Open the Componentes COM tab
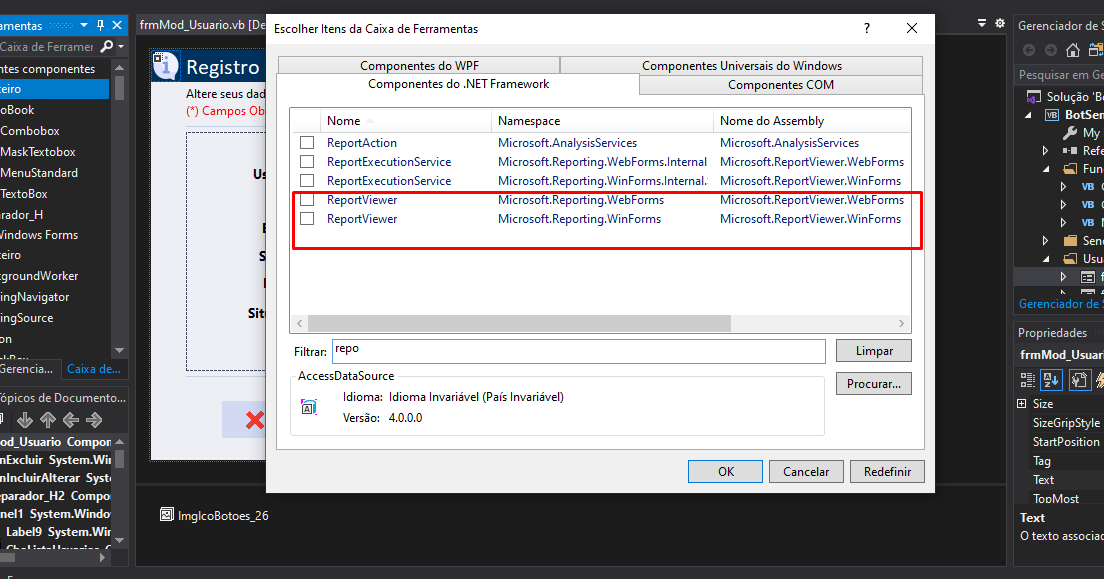The image size is (1104, 579). [x=781, y=85]
